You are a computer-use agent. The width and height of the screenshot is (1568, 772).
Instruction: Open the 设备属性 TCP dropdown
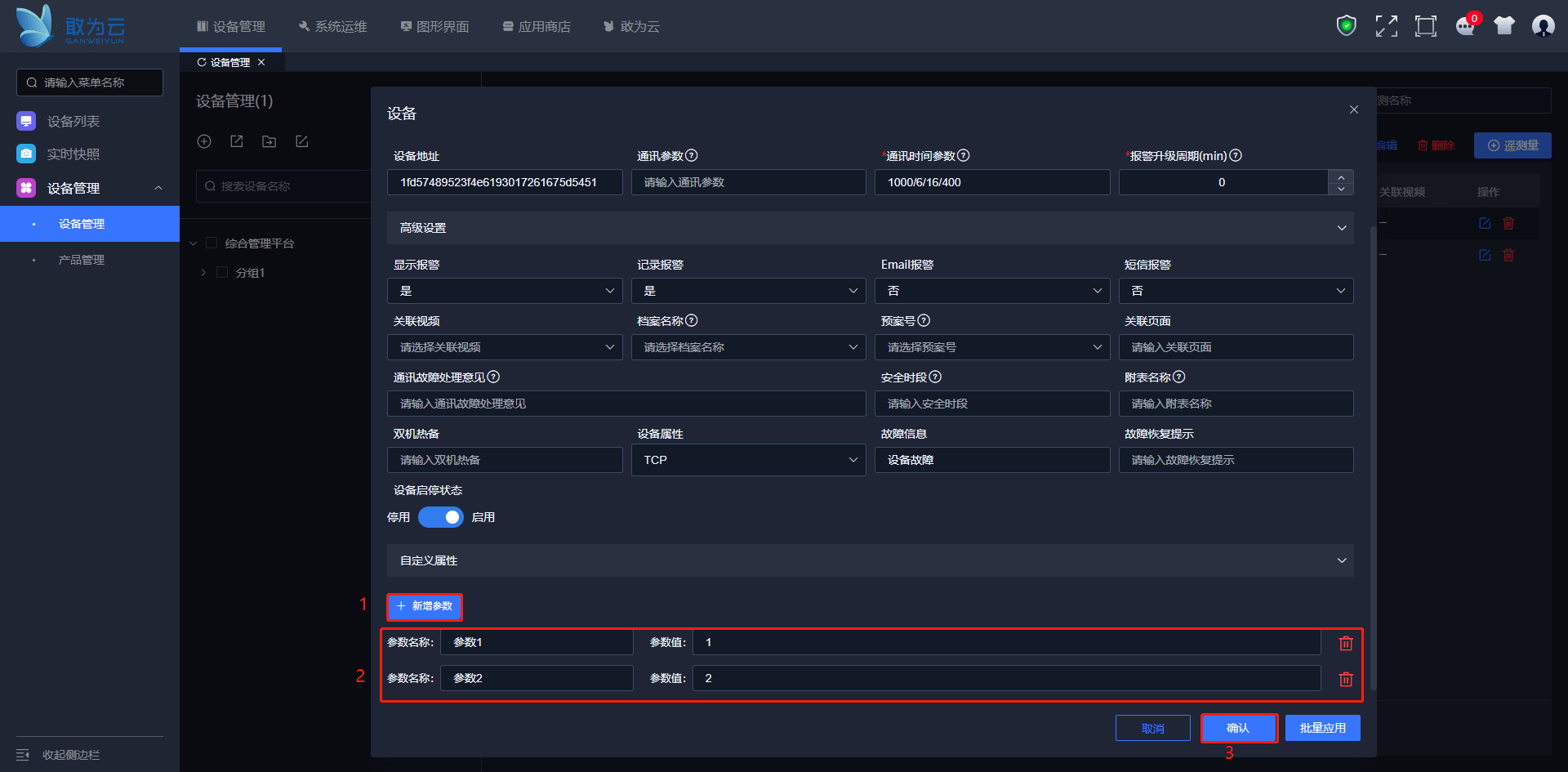tap(748, 460)
